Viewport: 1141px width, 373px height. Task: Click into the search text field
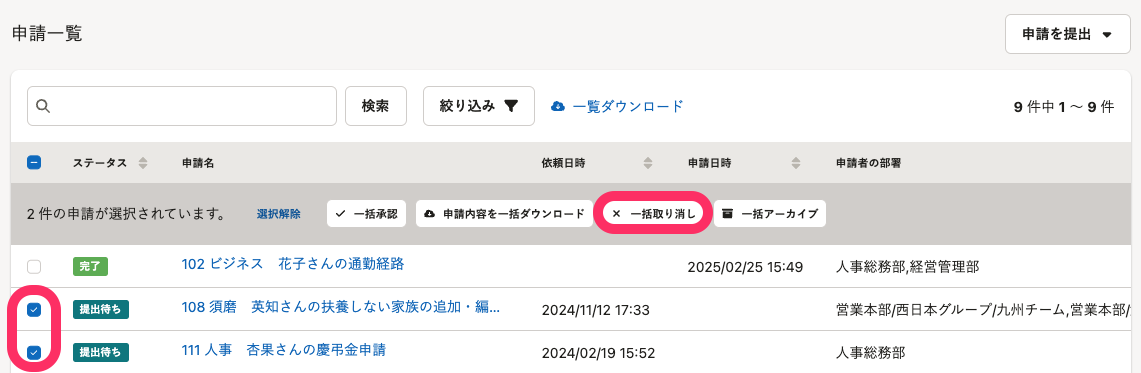click(182, 106)
